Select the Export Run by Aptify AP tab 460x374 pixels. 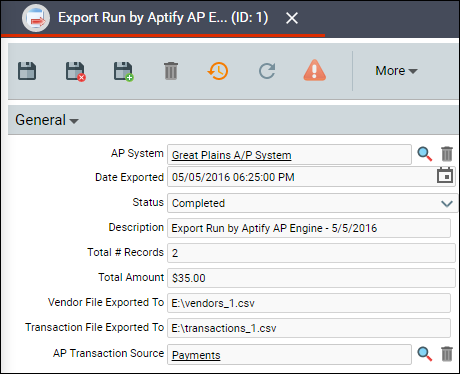[x=163, y=18]
